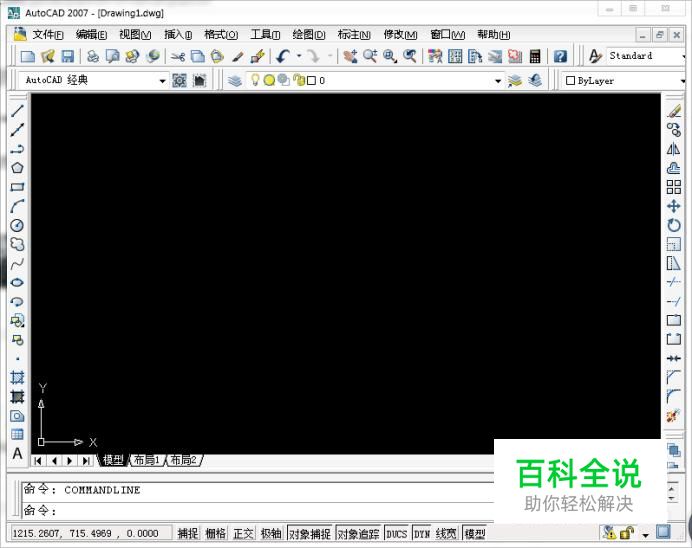Switch to the 布局1 layout tab
Viewport: 692px width, 548px height.
pos(147,460)
